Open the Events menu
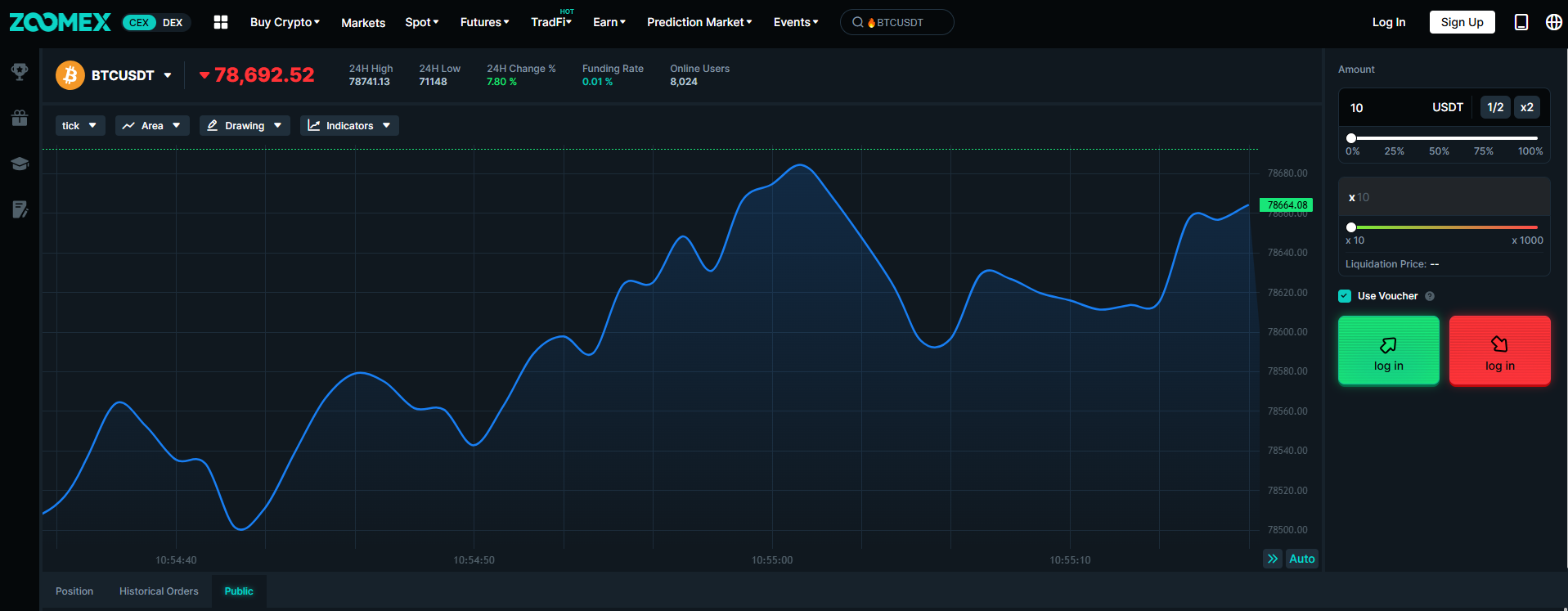The height and width of the screenshot is (611, 1568). point(796,22)
